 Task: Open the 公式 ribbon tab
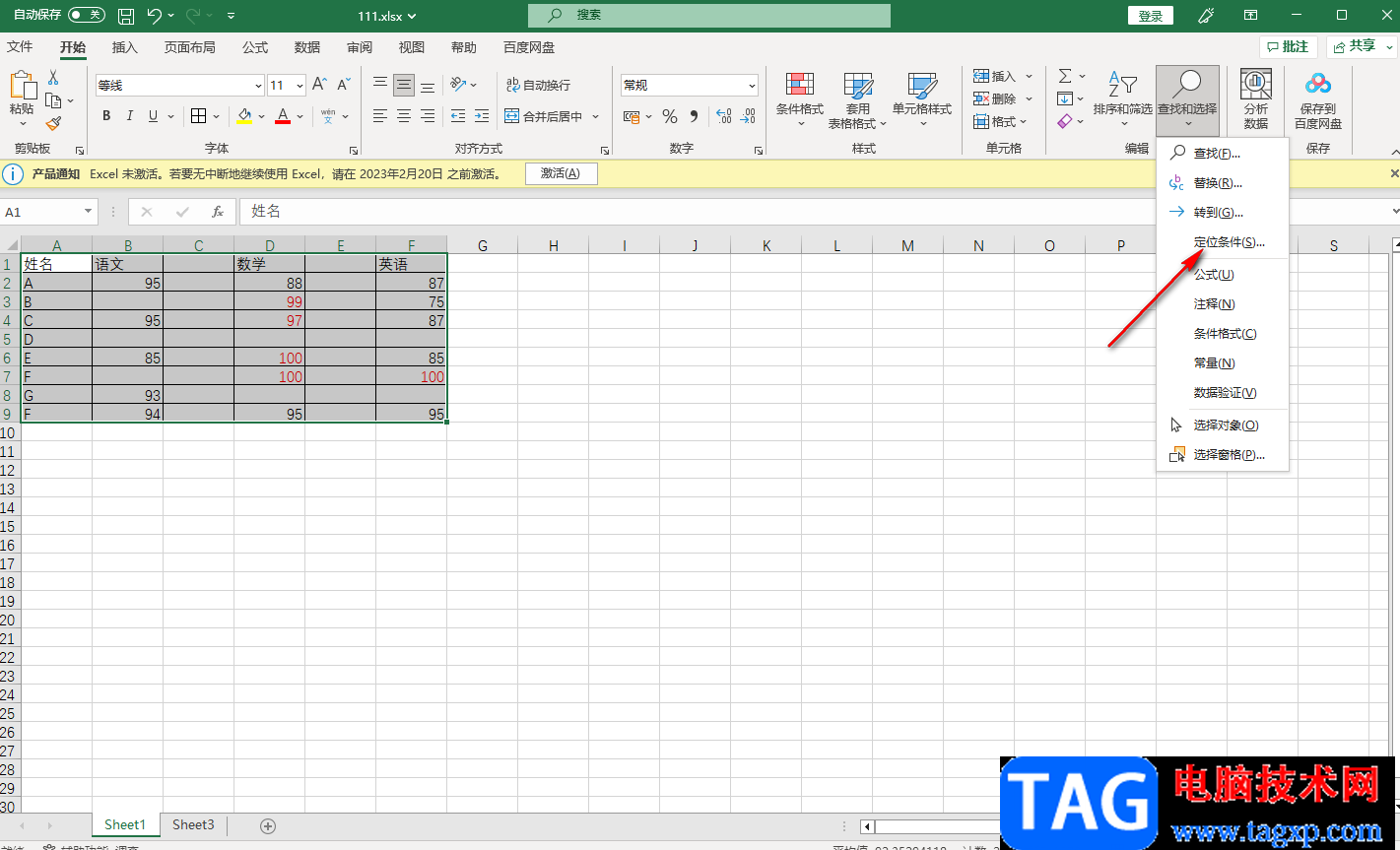[x=255, y=47]
